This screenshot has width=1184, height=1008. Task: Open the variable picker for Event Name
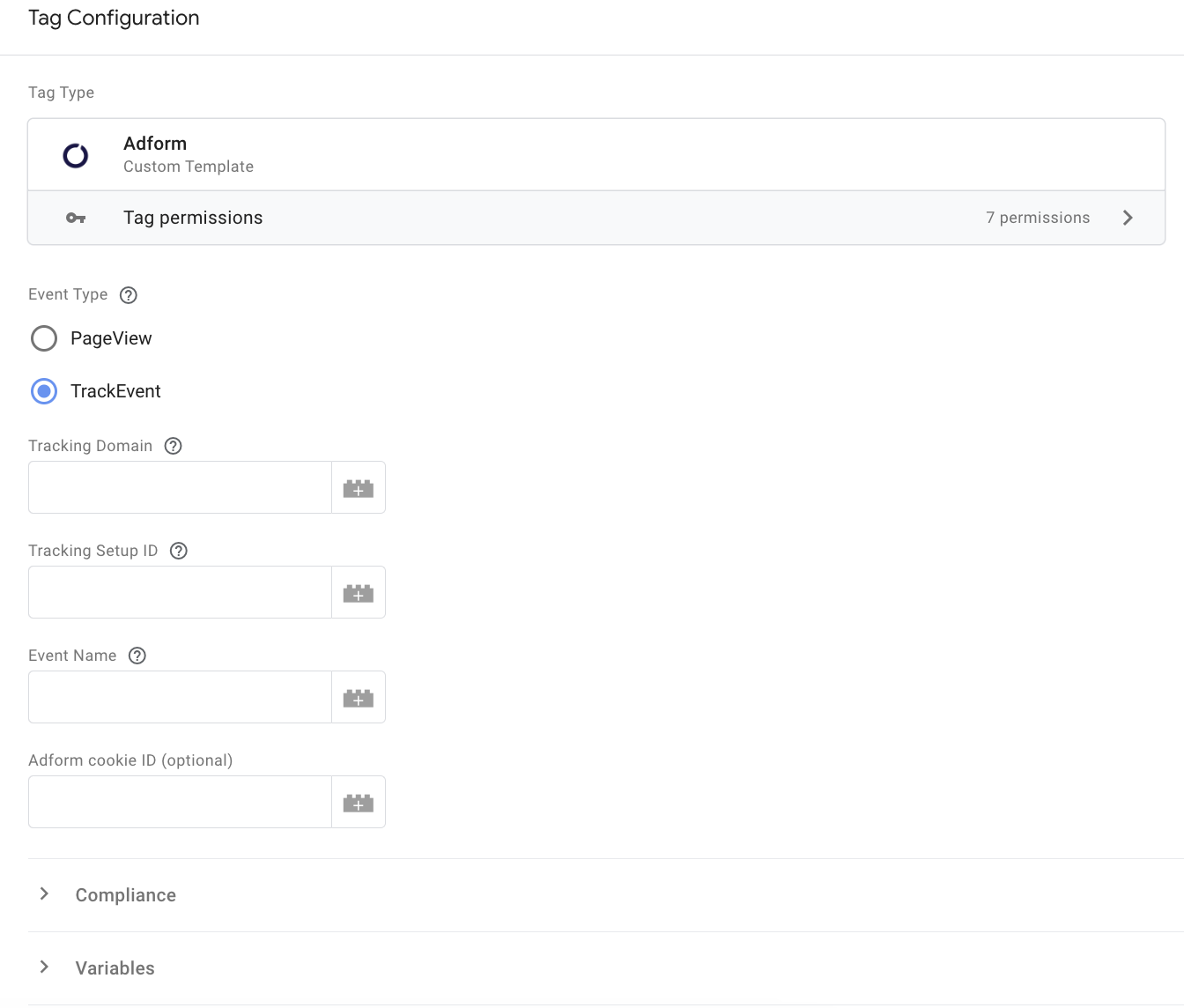click(359, 697)
